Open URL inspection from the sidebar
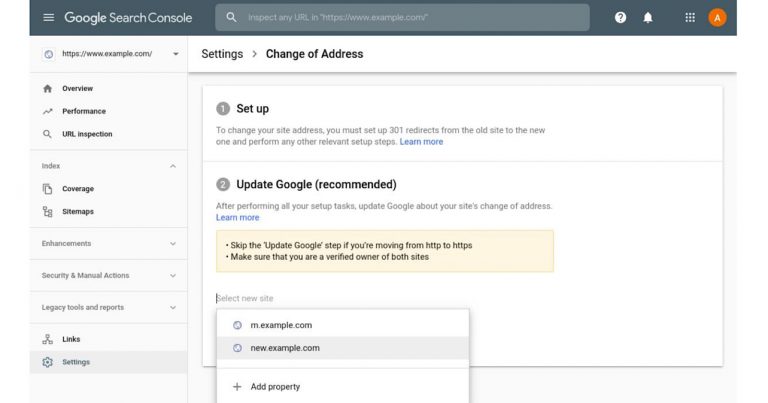 (87, 134)
